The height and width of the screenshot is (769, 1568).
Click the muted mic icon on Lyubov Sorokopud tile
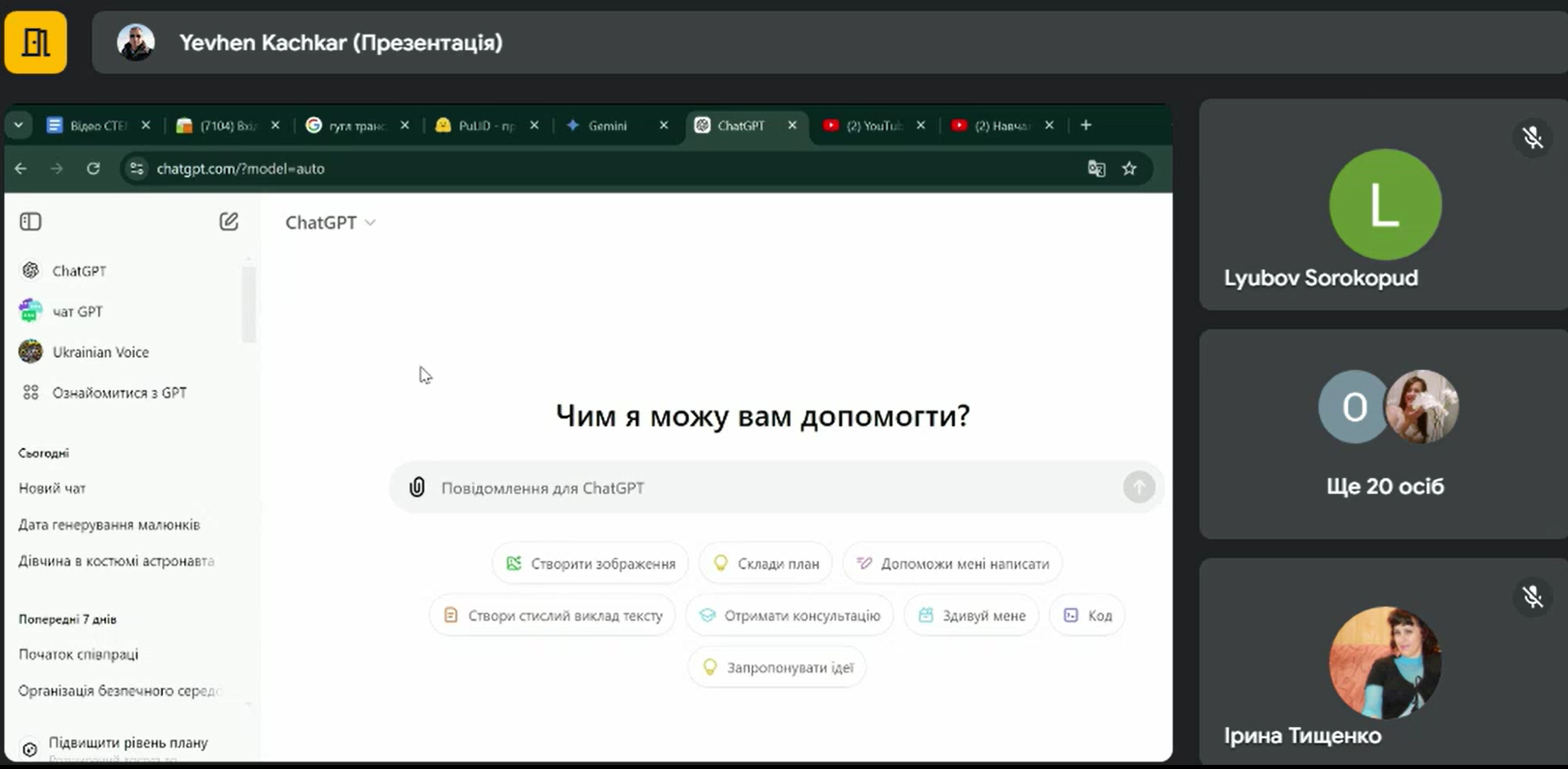coord(1533,137)
